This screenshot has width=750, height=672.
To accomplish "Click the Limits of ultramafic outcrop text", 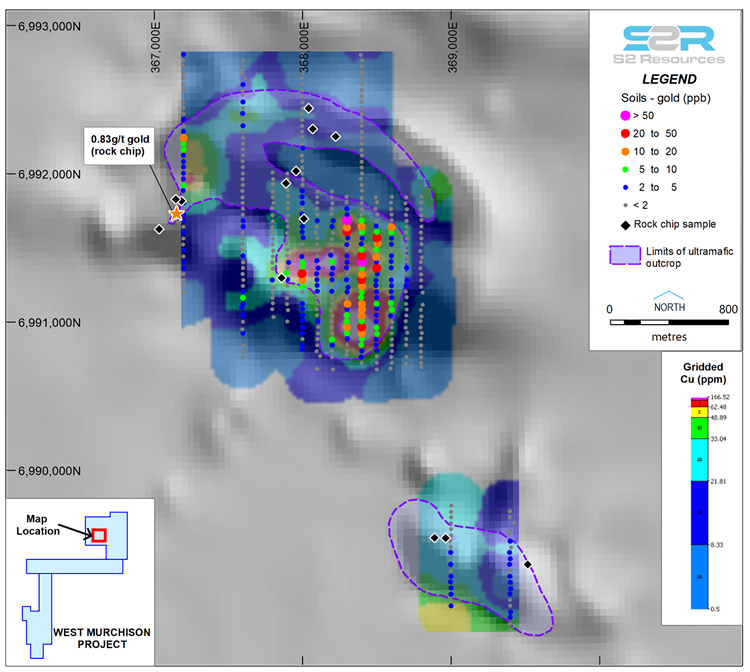I will point(689,257).
